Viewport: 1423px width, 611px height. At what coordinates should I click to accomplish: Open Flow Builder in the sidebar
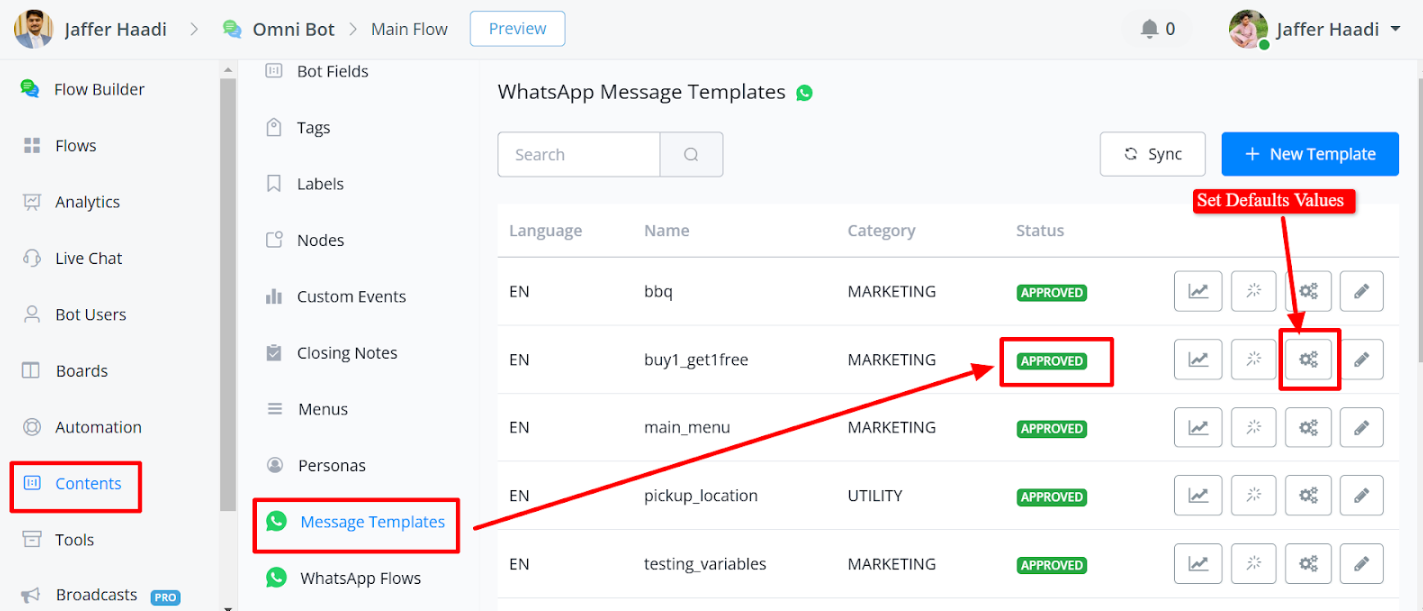pos(99,89)
